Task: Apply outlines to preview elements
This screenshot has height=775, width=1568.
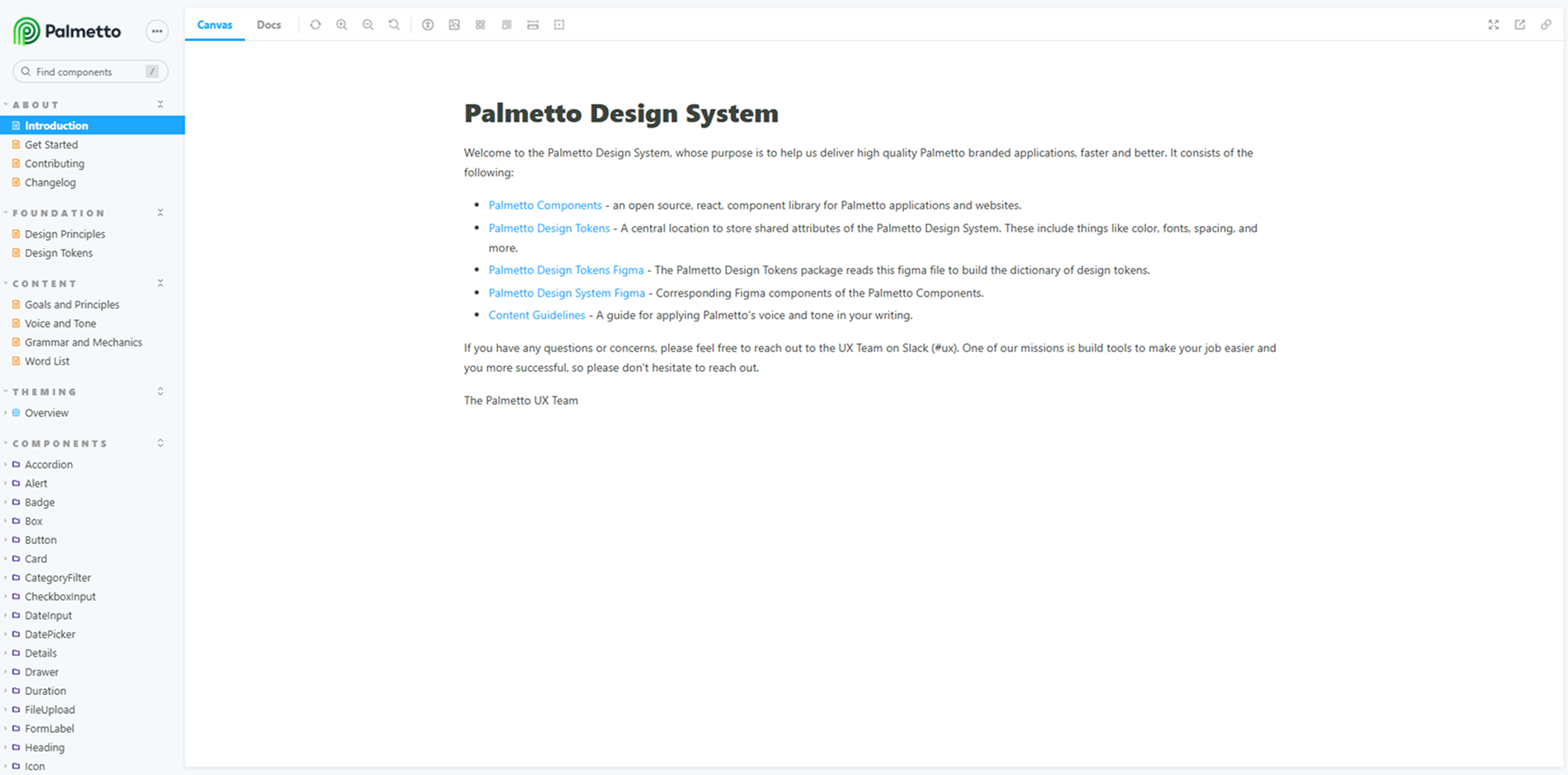Action: (559, 25)
